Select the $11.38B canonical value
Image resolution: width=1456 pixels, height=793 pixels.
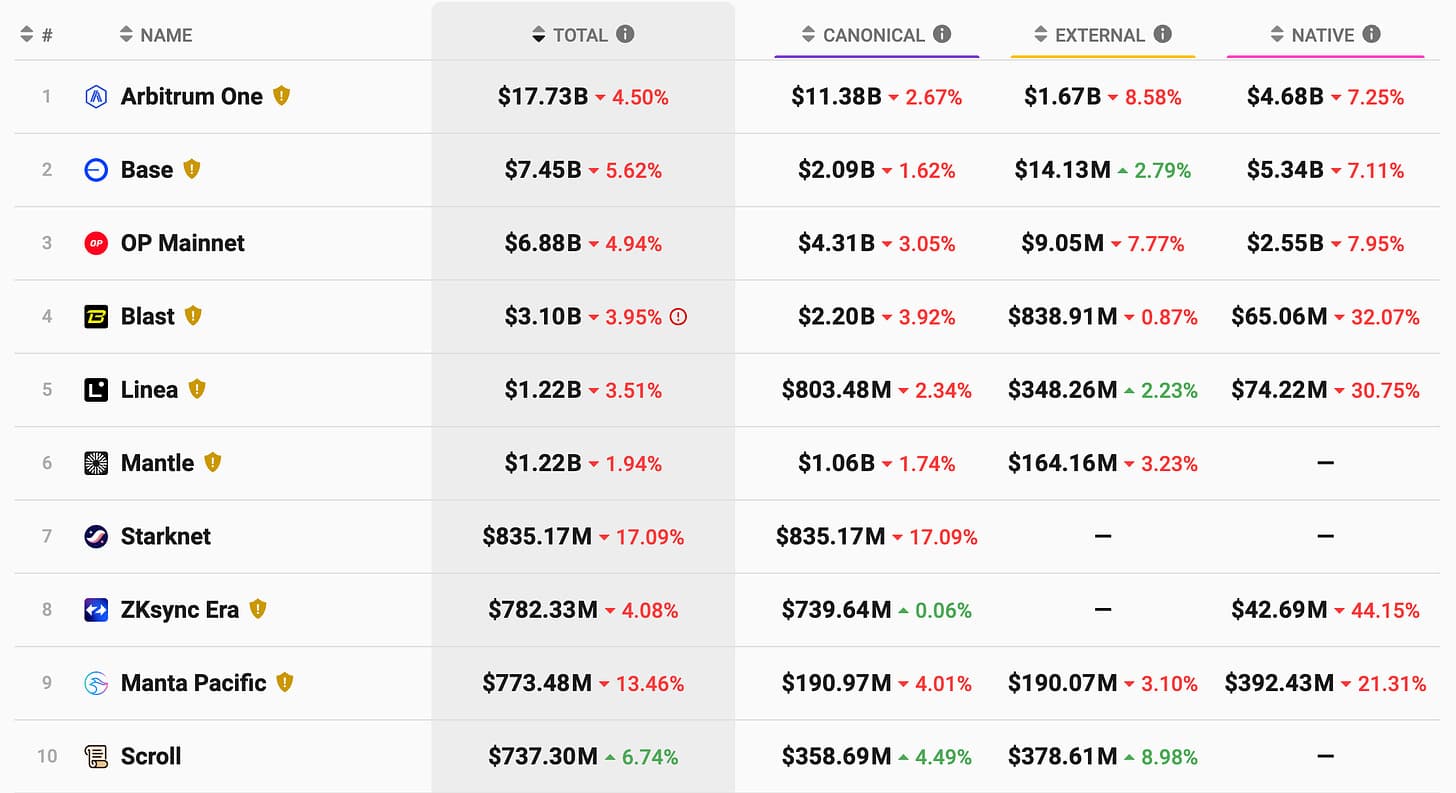pos(836,97)
